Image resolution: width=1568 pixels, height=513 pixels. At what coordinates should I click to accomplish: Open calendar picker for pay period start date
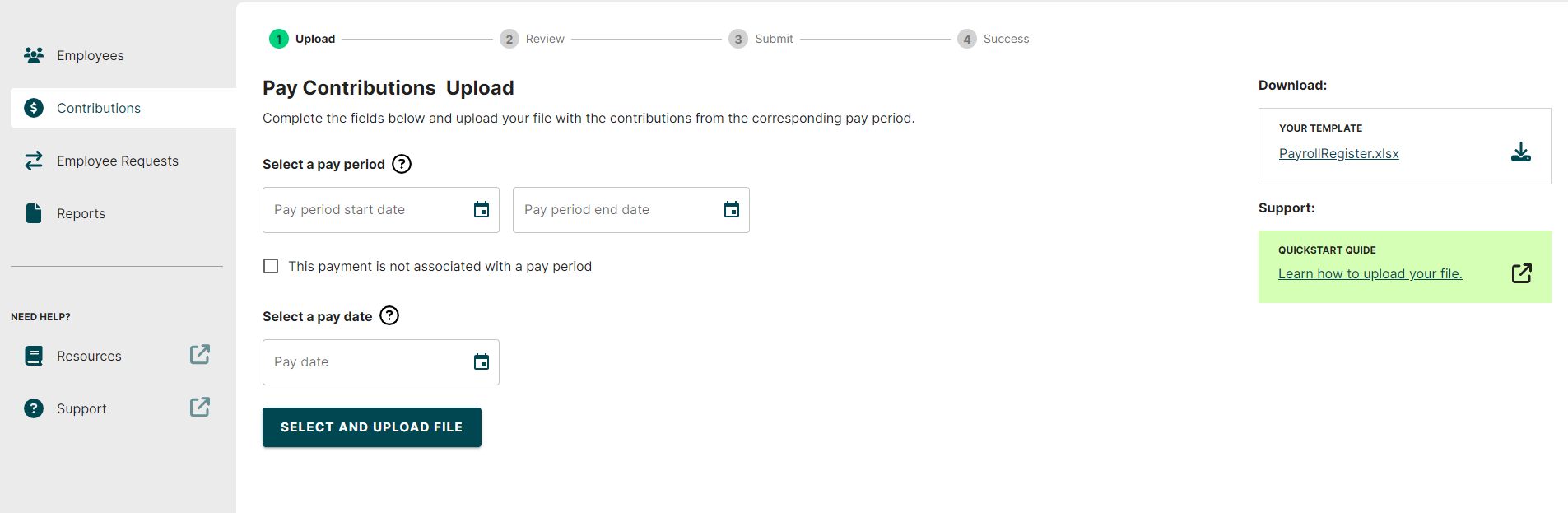click(x=482, y=210)
